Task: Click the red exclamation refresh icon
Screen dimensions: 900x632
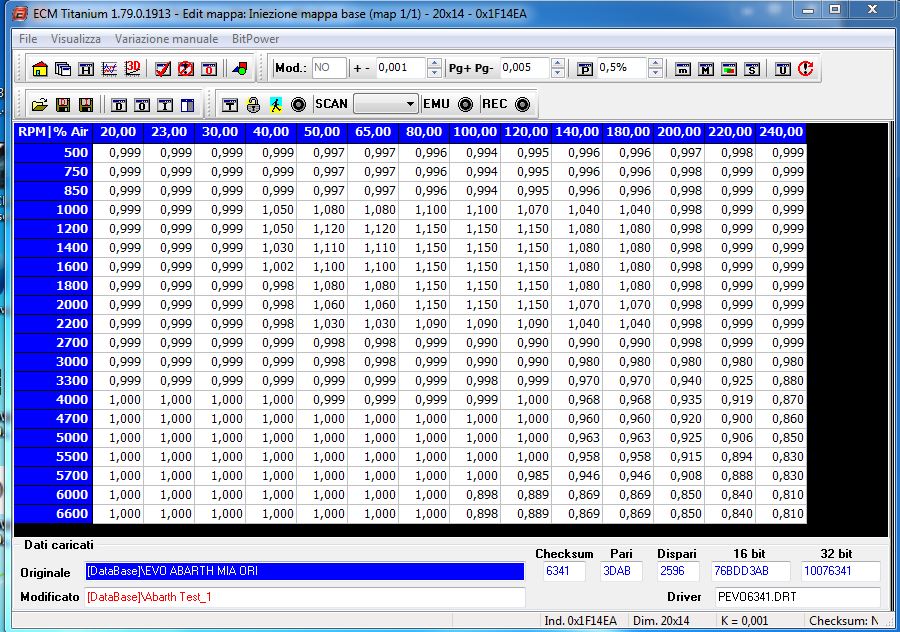Action: (x=806, y=69)
